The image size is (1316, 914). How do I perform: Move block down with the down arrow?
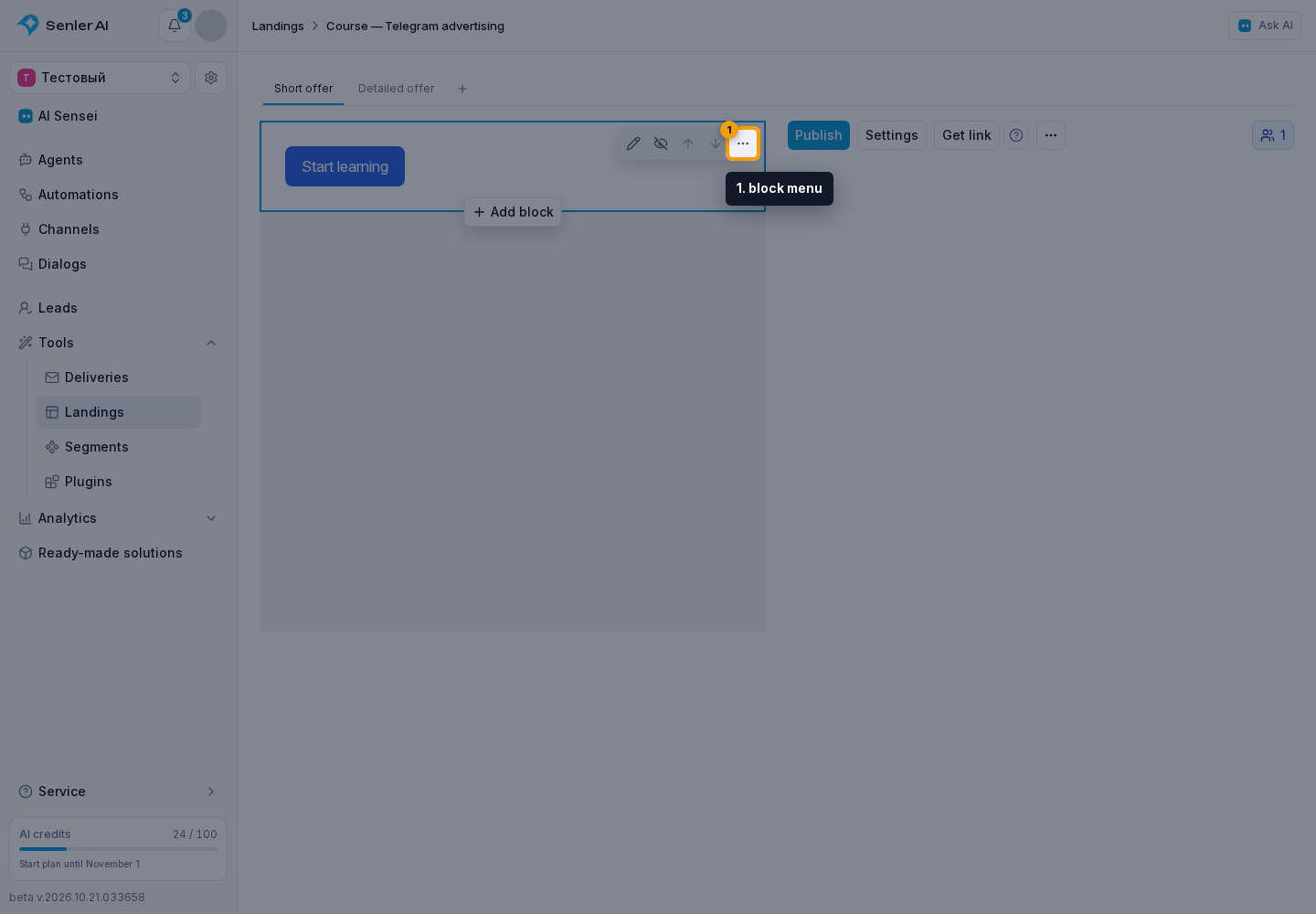[716, 143]
